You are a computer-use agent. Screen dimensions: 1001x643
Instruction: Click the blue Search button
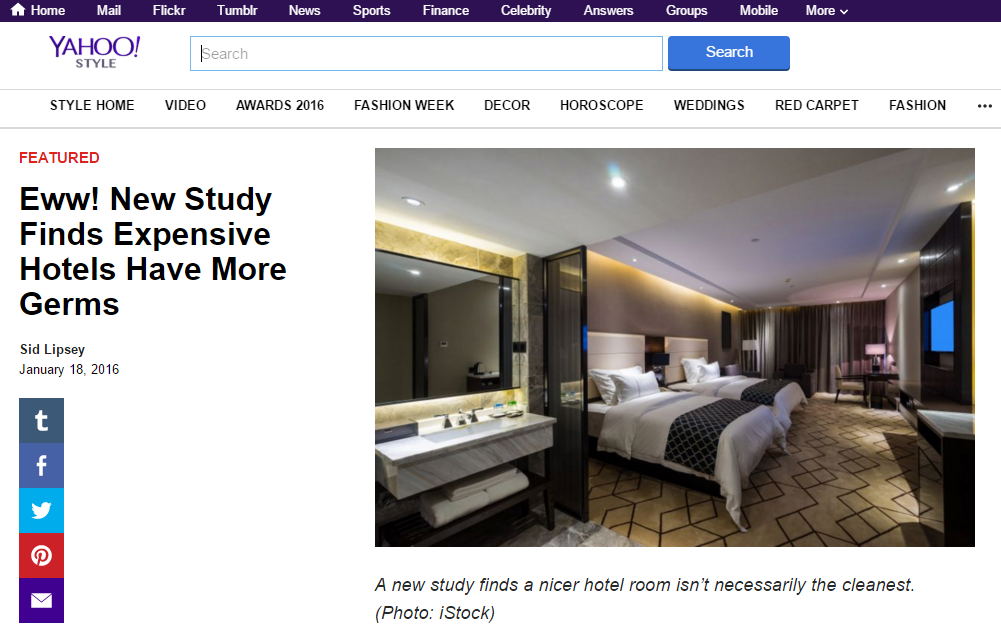728,53
